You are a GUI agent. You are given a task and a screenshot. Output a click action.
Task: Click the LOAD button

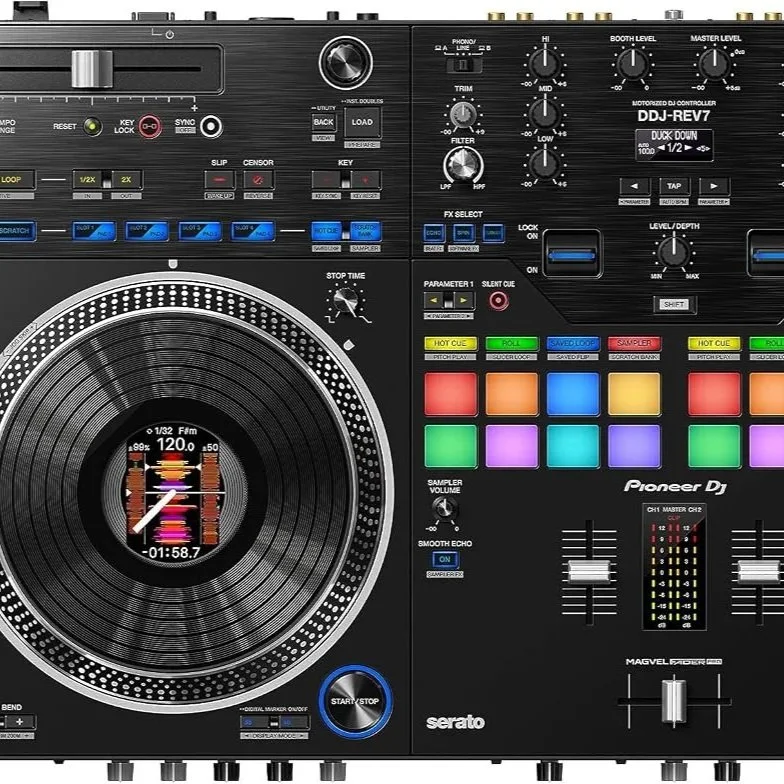(362, 122)
